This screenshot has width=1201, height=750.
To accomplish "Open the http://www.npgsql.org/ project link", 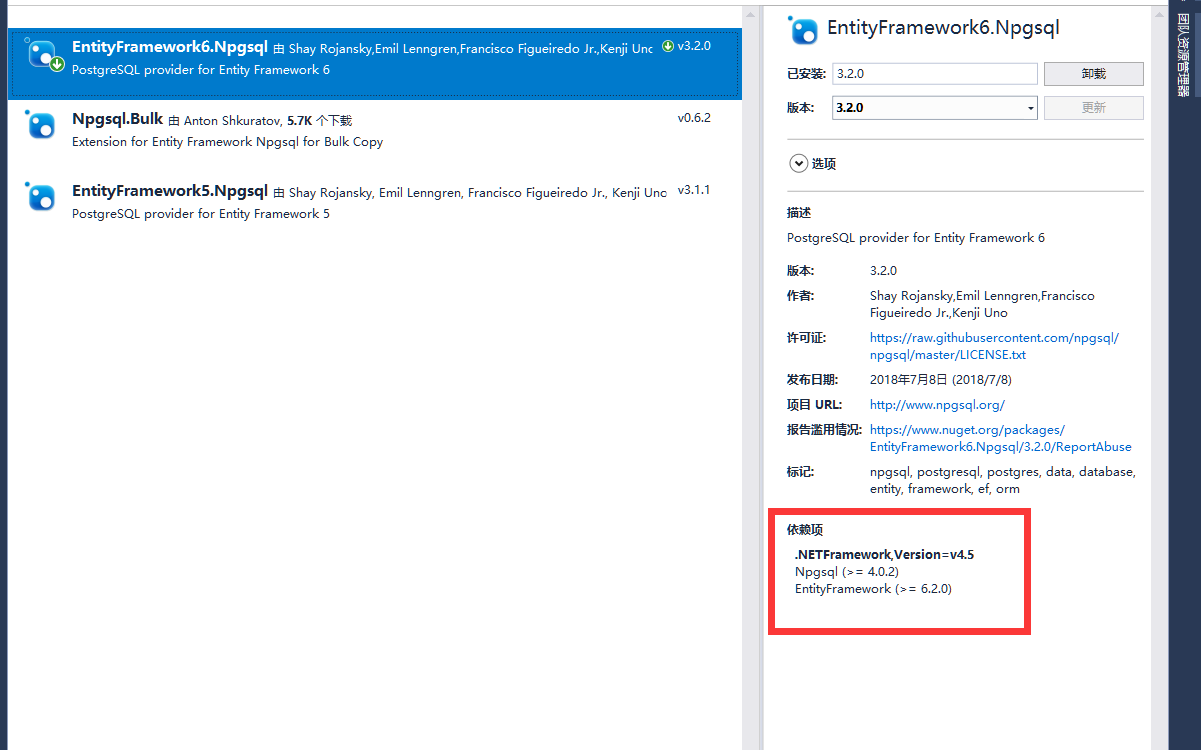I will click(x=937, y=405).
